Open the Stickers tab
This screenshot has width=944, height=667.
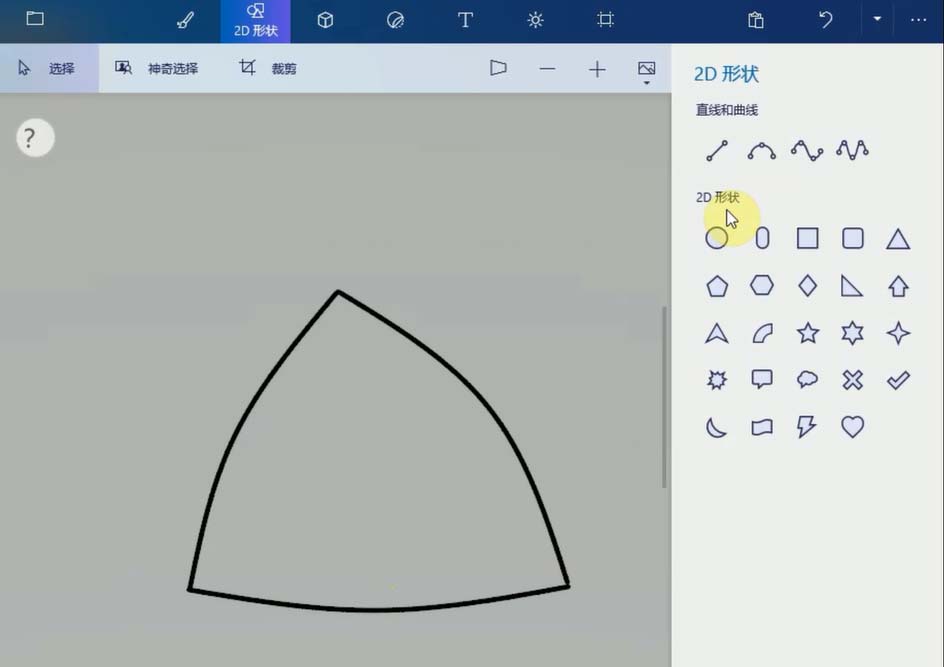click(x=395, y=20)
